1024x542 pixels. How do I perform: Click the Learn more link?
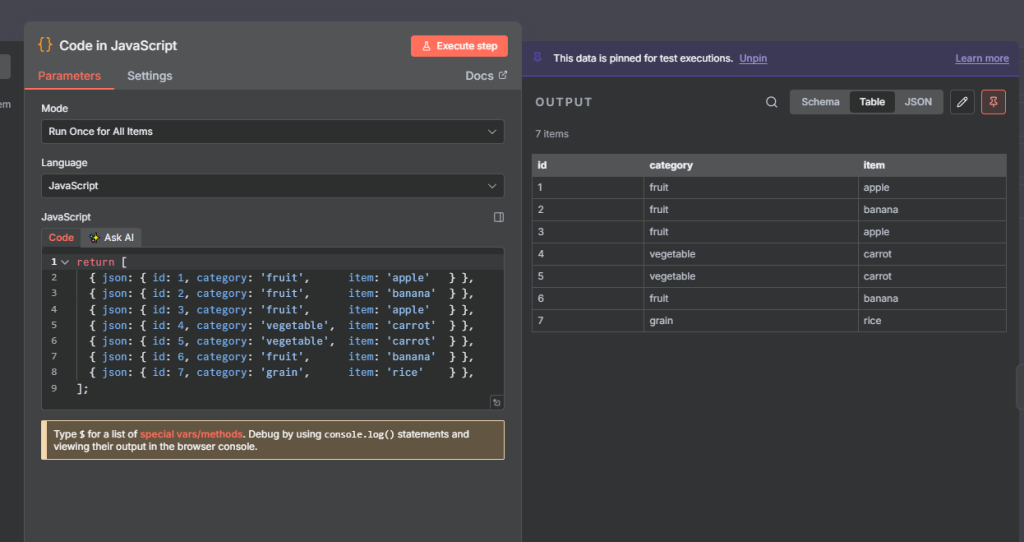coord(982,58)
